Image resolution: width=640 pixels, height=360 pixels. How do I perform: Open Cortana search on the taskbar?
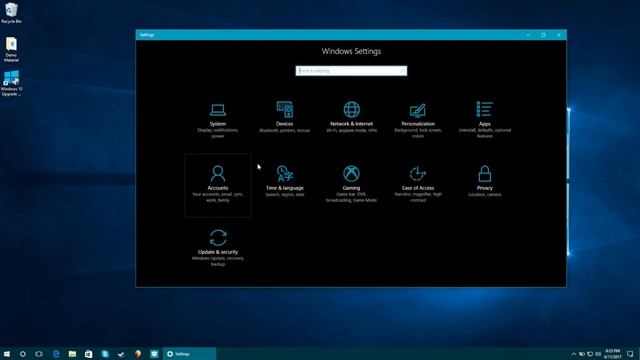click(x=23, y=354)
